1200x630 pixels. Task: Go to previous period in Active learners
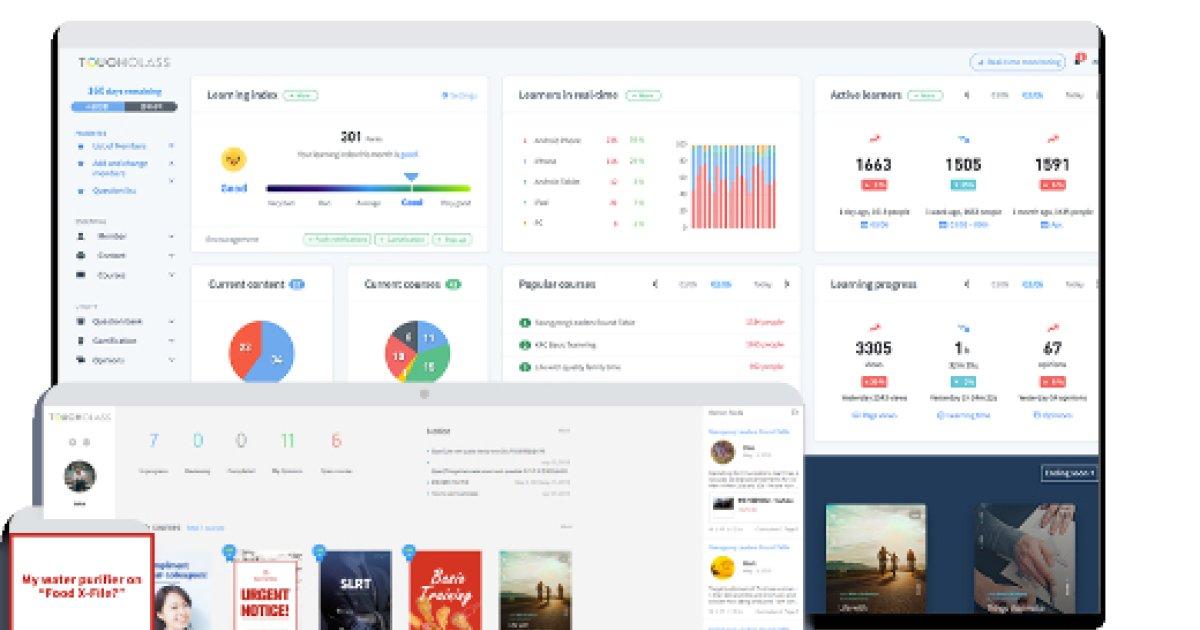(x=966, y=96)
